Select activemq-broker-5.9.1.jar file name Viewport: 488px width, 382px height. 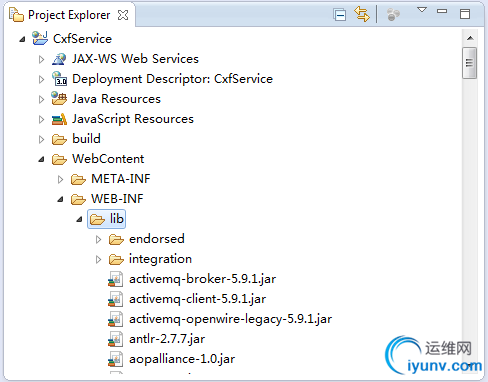tap(202, 279)
